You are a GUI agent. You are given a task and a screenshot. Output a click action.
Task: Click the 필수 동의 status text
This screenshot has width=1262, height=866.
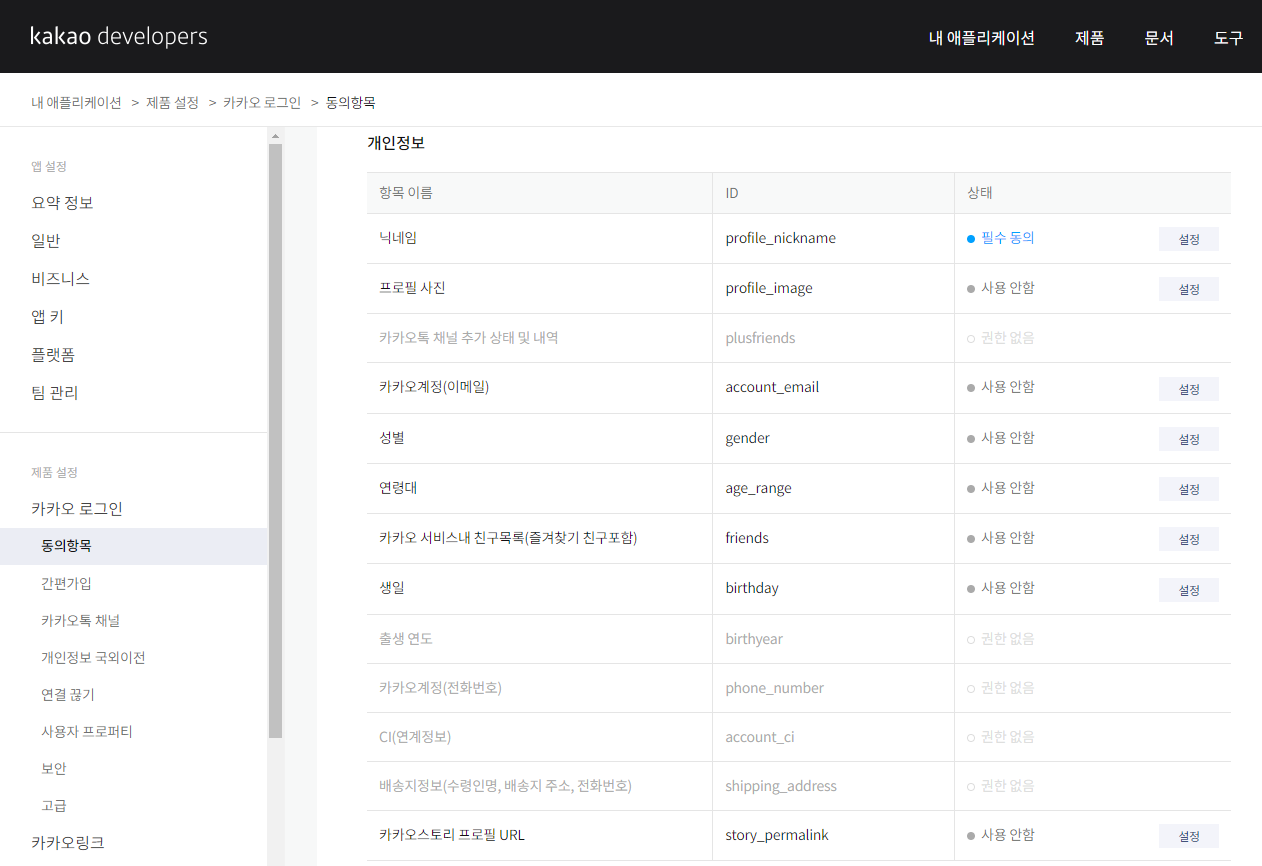(x=1007, y=238)
